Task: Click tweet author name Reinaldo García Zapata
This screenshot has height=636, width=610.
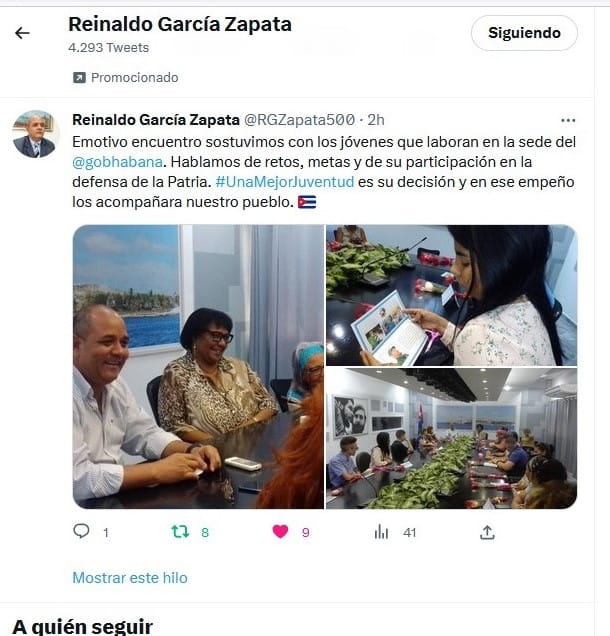Action: click(156, 120)
